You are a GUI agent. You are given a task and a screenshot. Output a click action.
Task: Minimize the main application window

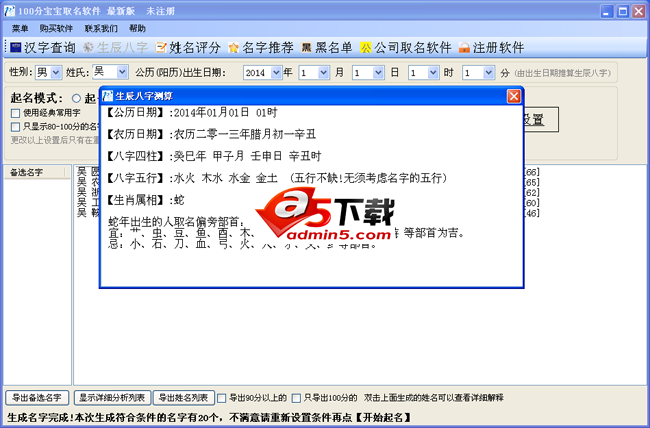coord(606,11)
